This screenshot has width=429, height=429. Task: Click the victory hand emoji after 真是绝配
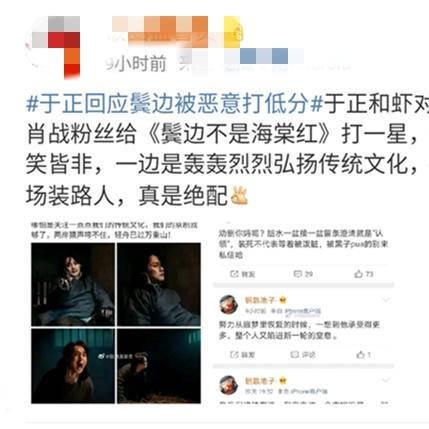tap(239, 196)
